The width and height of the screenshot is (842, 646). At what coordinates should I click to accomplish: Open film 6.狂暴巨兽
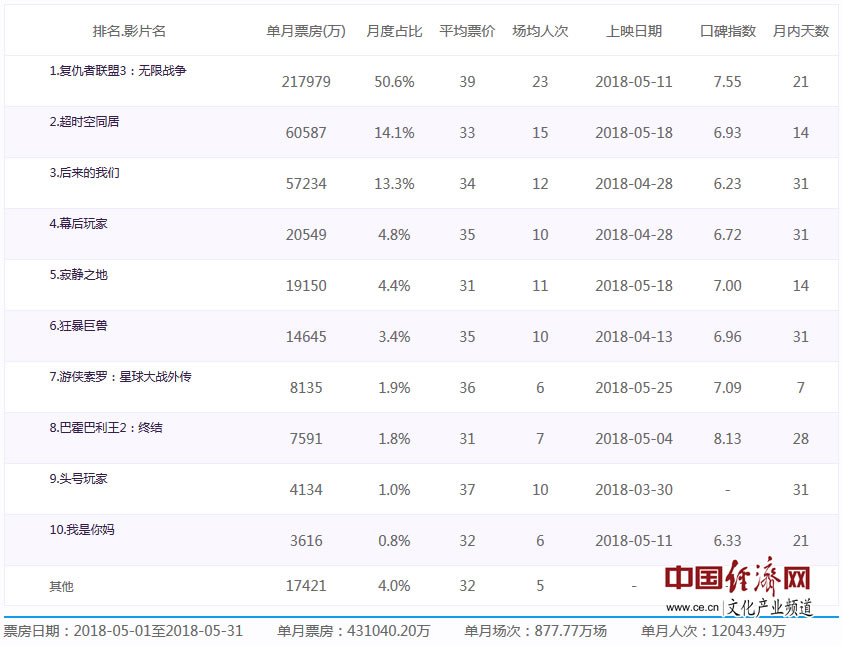(78, 325)
